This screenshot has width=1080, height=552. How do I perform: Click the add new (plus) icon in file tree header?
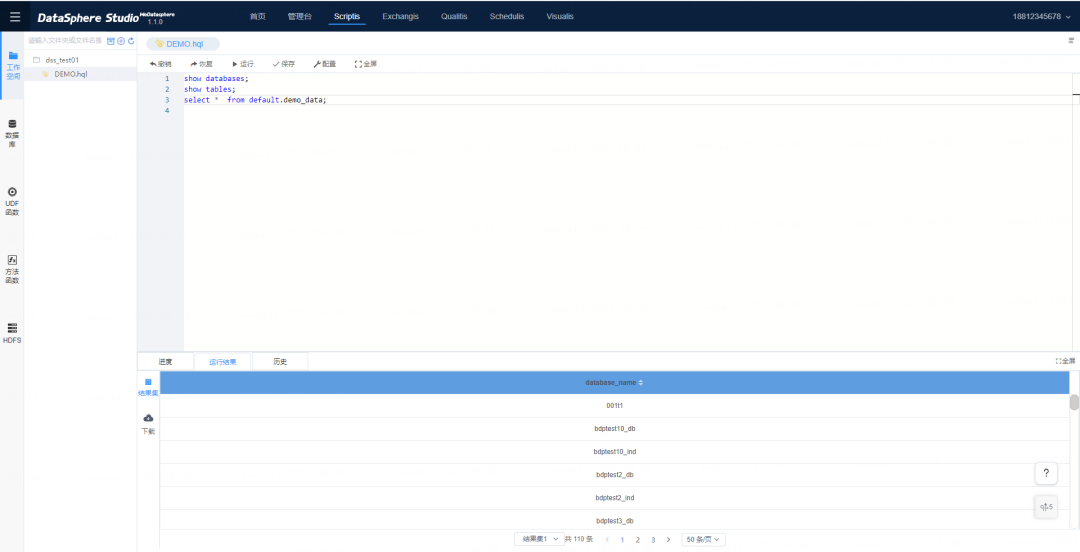121,41
